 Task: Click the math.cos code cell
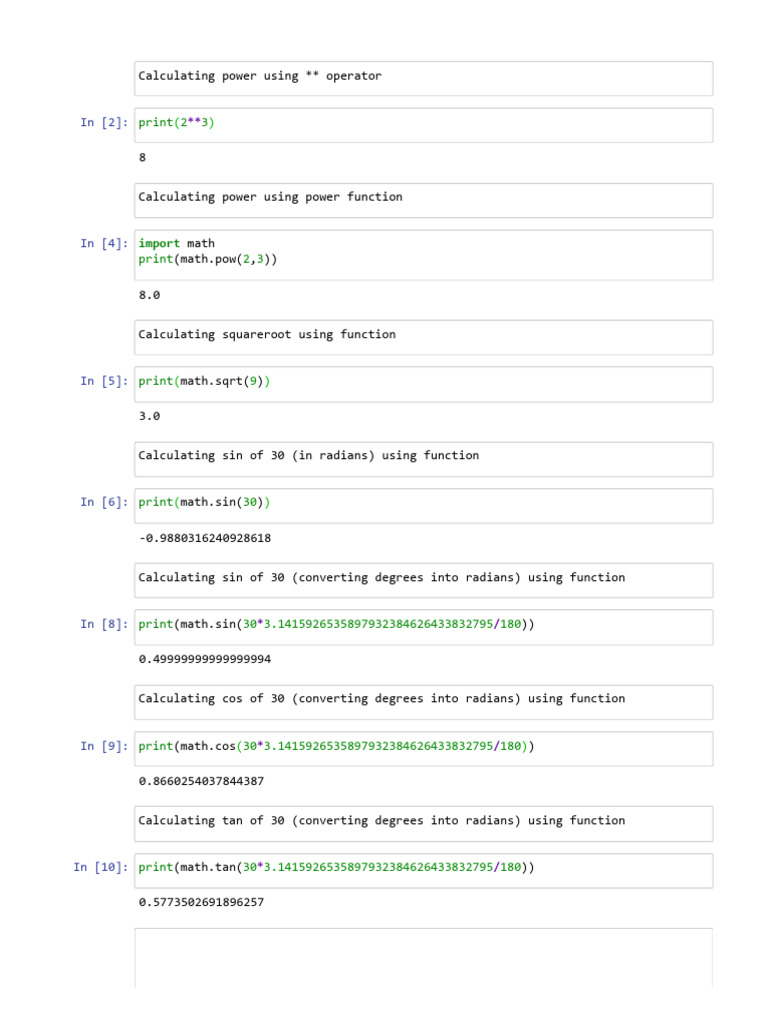pyautogui.click(x=423, y=748)
